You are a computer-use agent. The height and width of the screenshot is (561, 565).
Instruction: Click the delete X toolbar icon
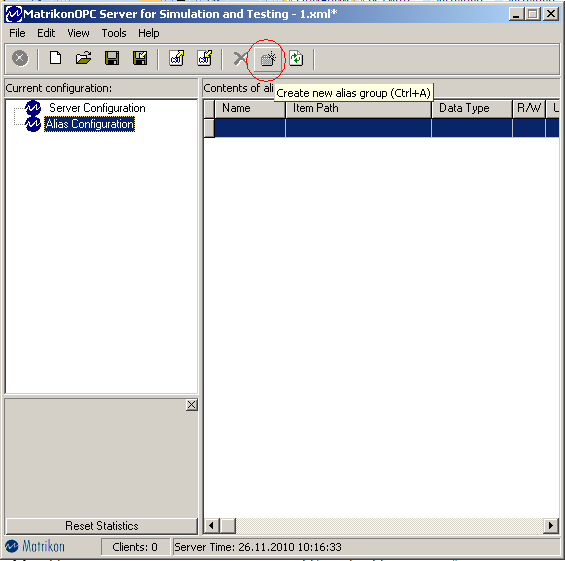pyautogui.click(x=240, y=58)
